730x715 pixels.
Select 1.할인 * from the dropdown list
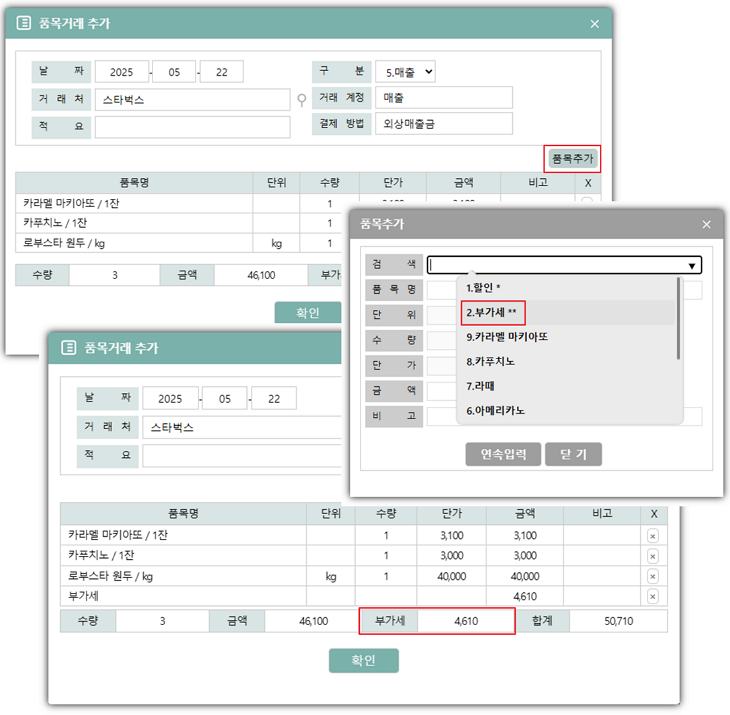pyautogui.click(x=568, y=288)
